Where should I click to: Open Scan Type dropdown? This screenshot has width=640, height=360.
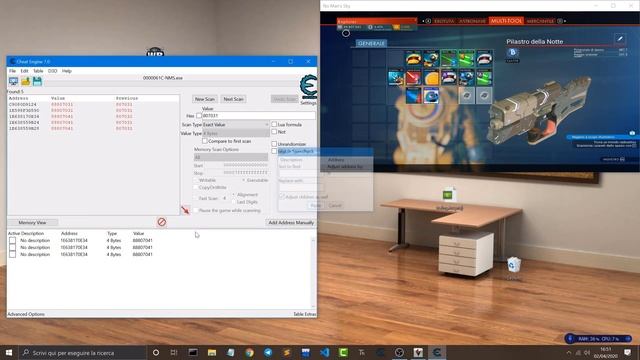click(236, 124)
